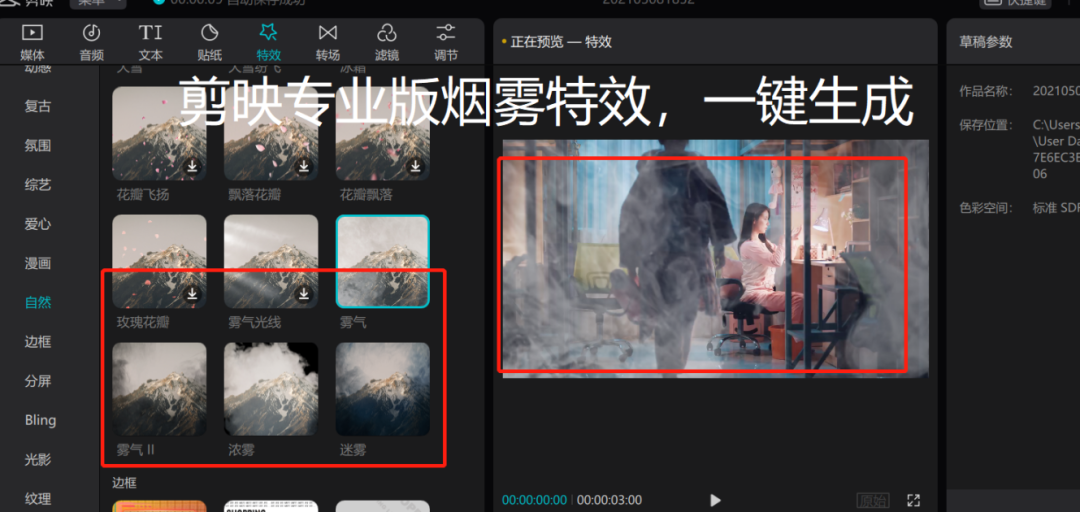Enter fullscreen preview mode
This screenshot has width=1080, height=512.
913,500
